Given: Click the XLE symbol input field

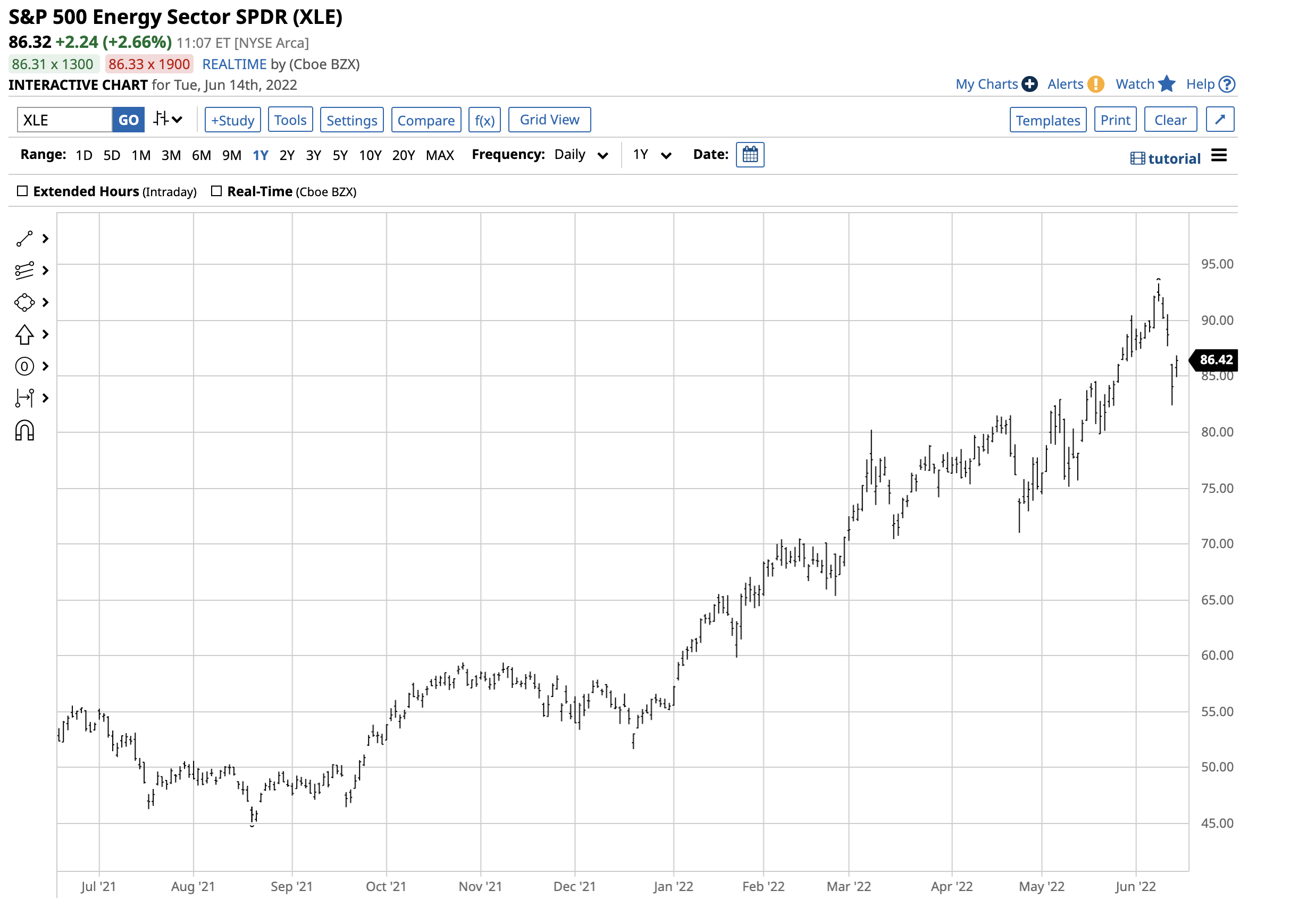Looking at the screenshot, I should click(65, 121).
